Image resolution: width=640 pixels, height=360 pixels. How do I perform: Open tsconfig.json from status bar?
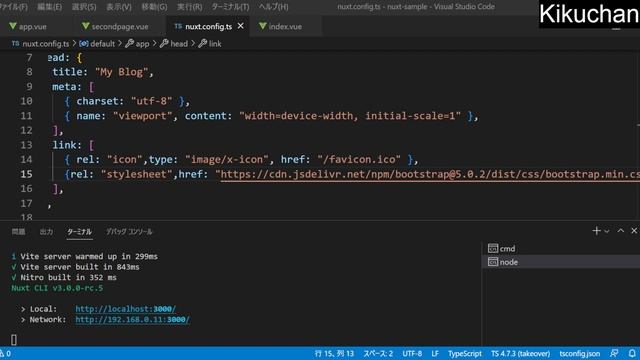click(580, 354)
